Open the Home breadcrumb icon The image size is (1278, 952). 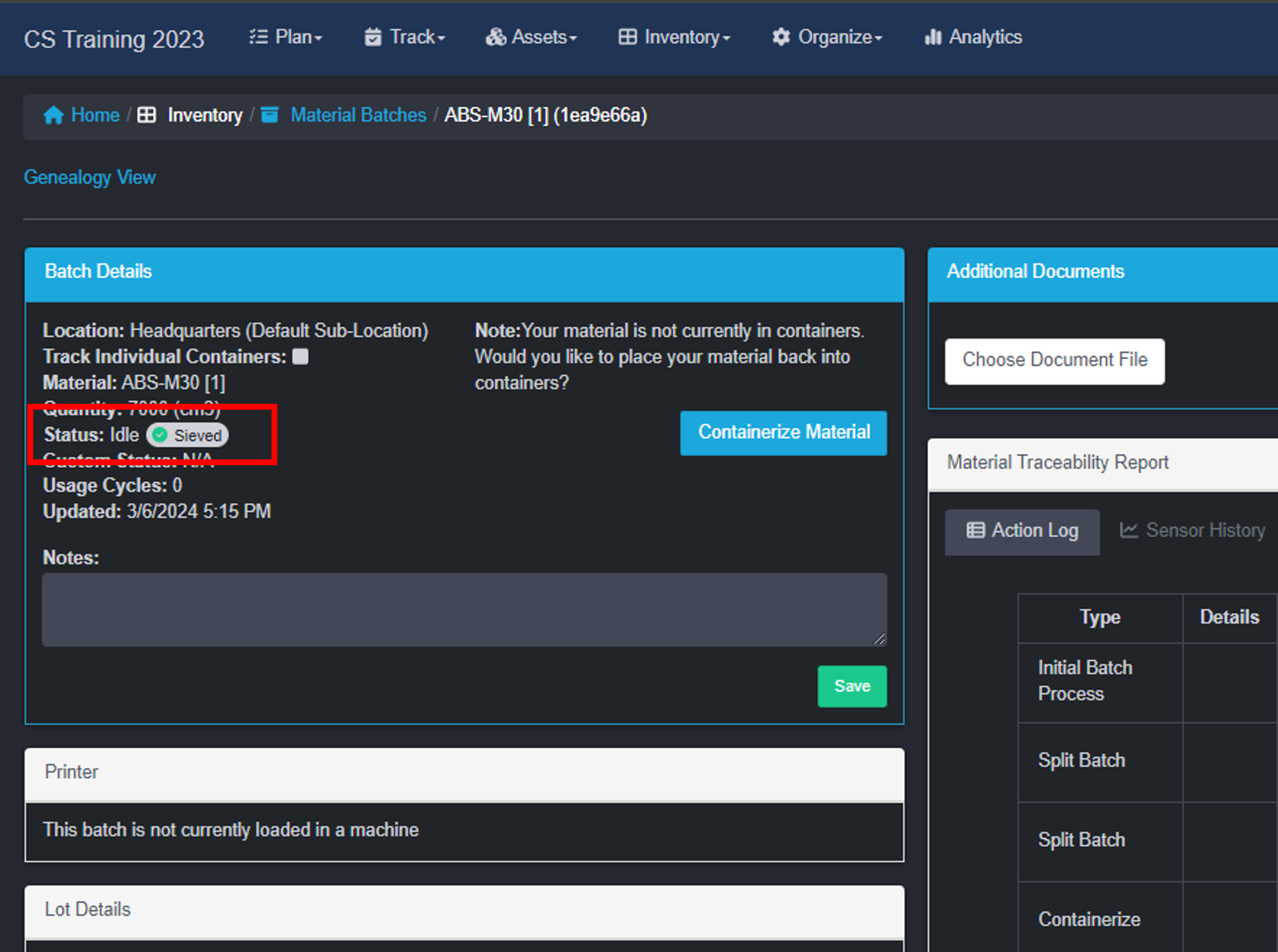pos(53,115)
